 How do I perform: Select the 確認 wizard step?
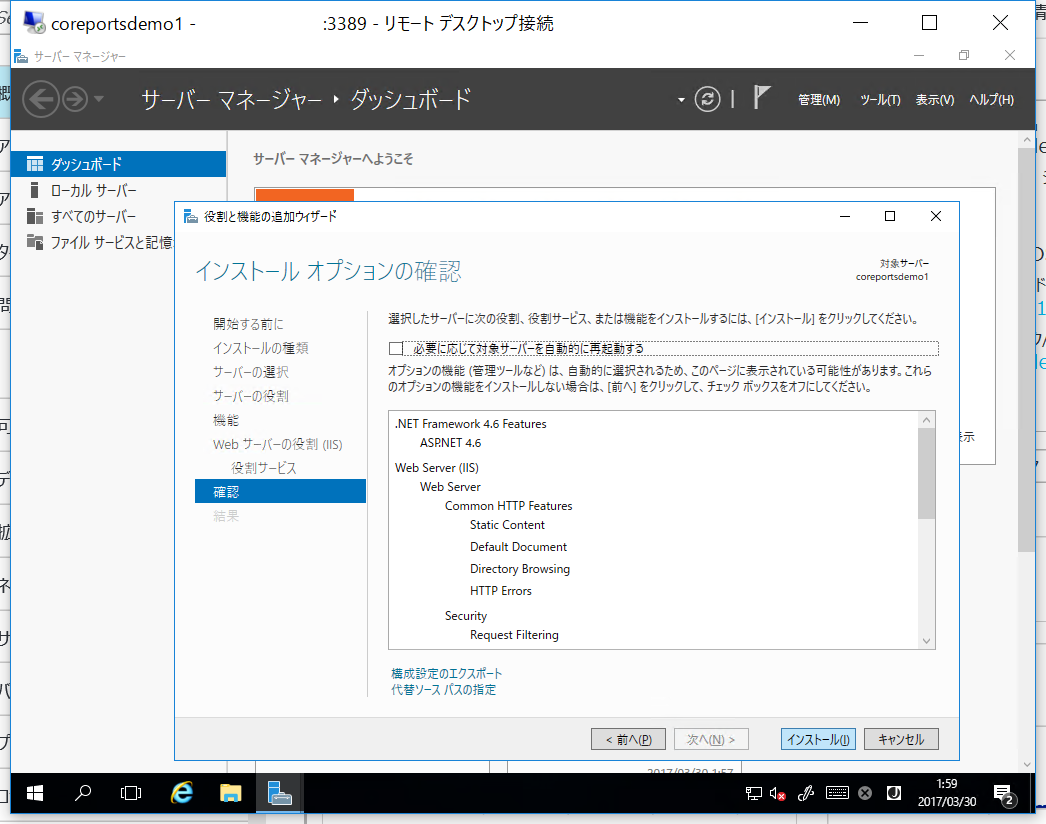tap(280, 491)
